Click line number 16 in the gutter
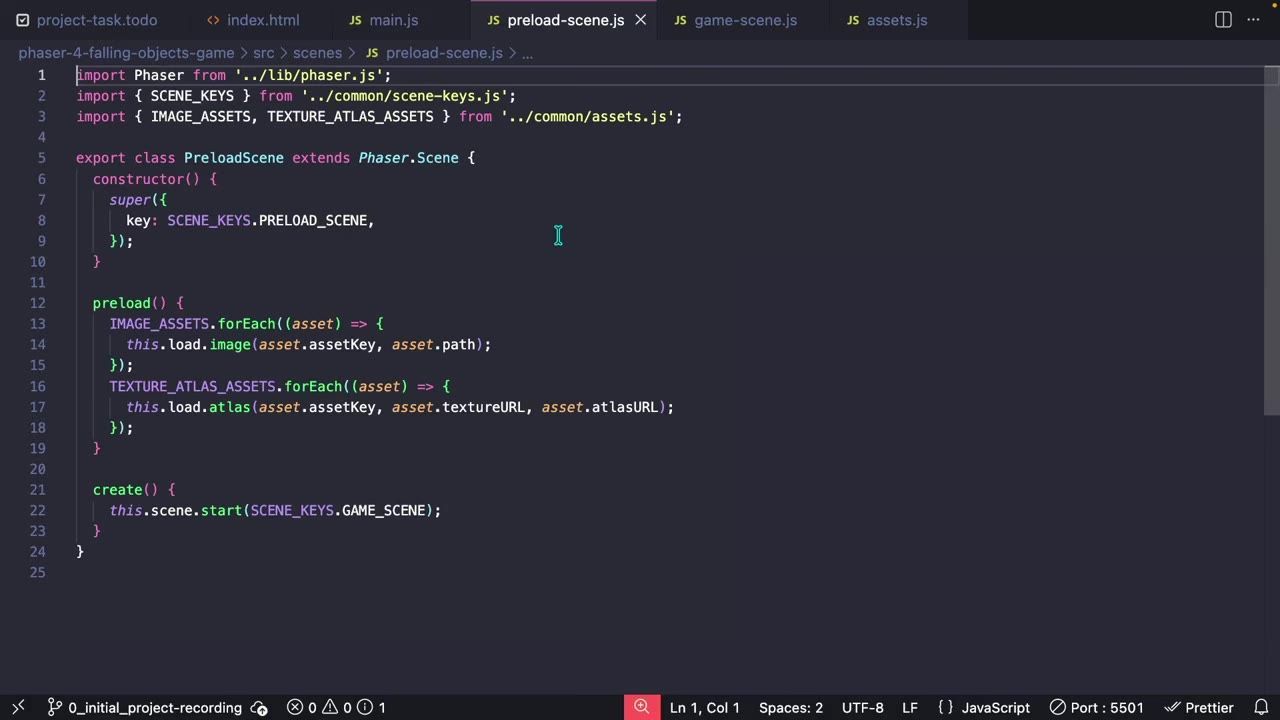The image size is (1280, 720). click(38, 386)
